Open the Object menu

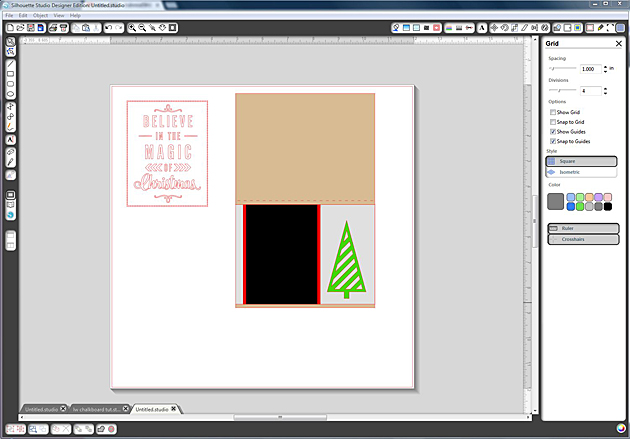[x=40, y=15]
